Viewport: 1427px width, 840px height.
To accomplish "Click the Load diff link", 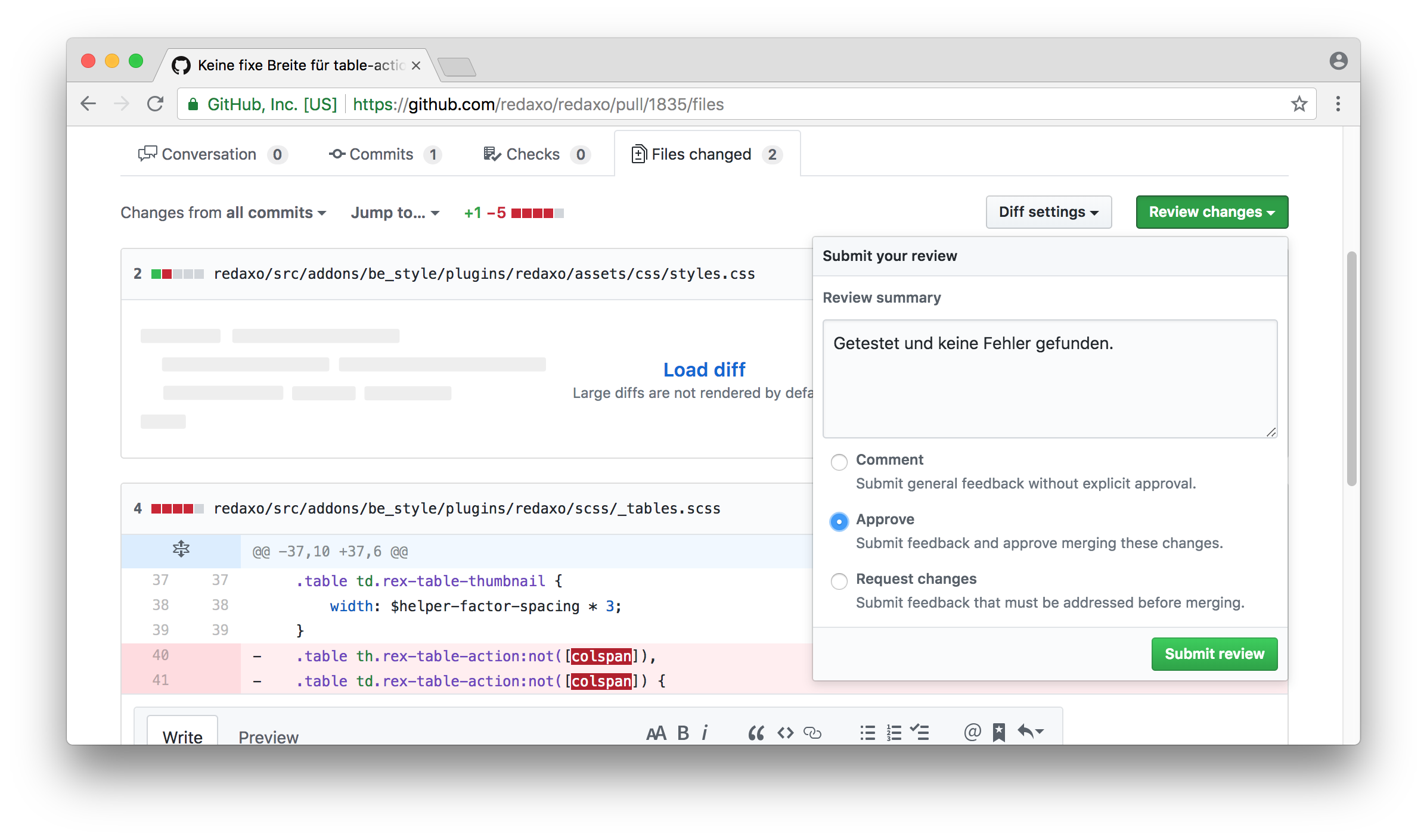I will pyautogui.click(x=704, y=369).
